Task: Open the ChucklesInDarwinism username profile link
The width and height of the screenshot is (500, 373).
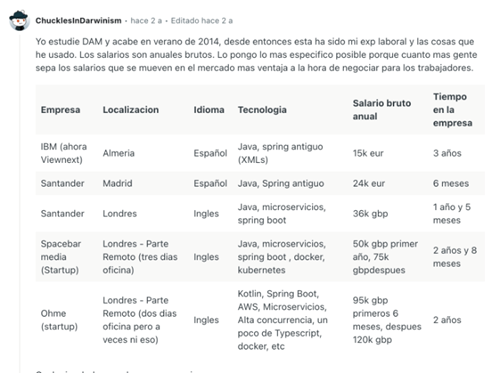Action: tap(78, 21)
